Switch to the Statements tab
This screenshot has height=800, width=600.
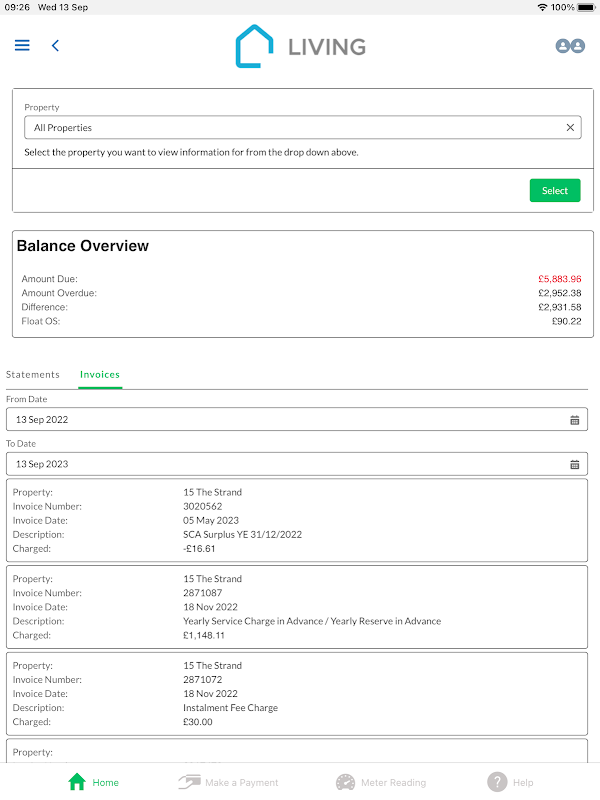click(33, 375)
